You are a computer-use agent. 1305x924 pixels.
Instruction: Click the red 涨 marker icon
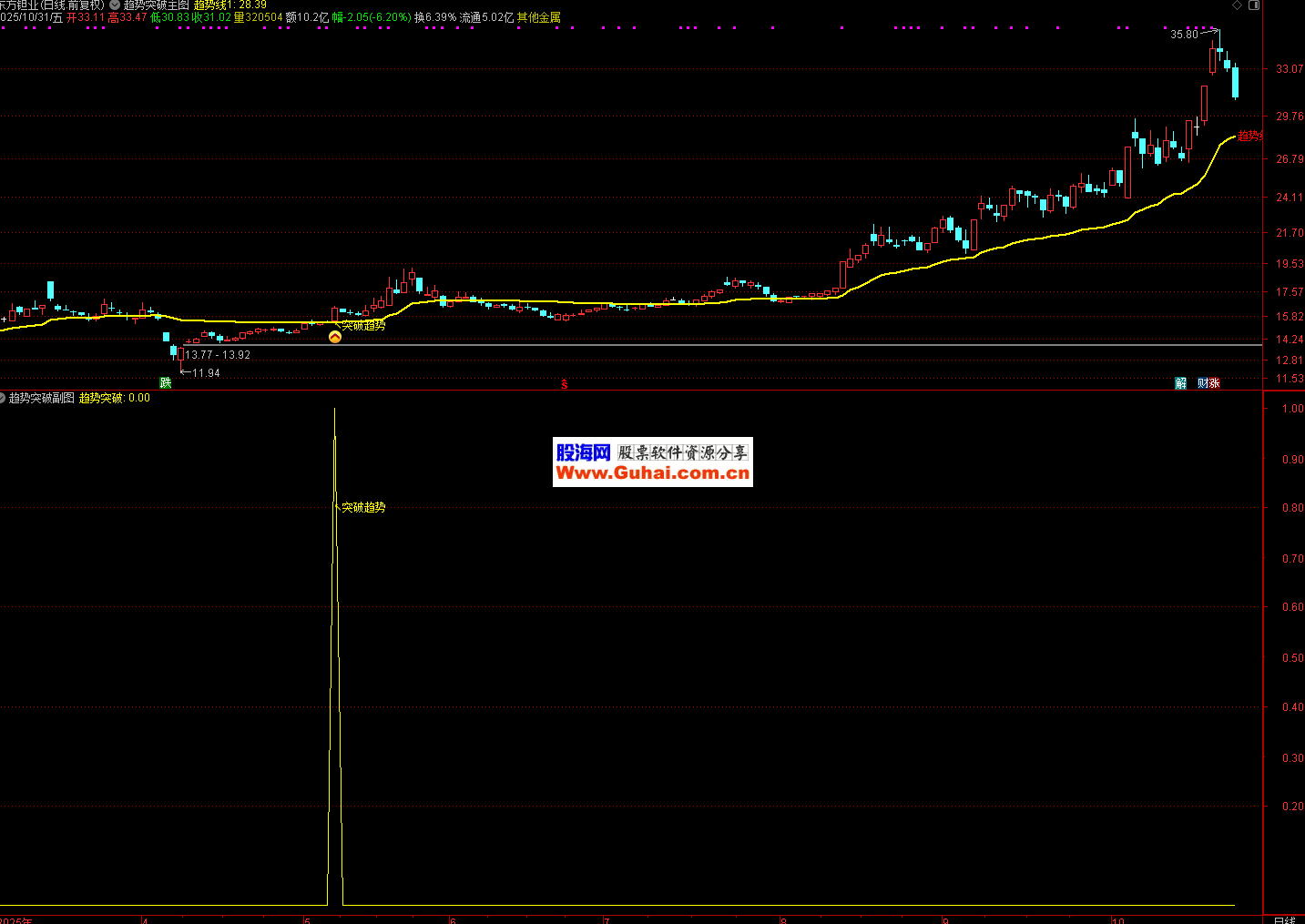[x=1214, y=383]
